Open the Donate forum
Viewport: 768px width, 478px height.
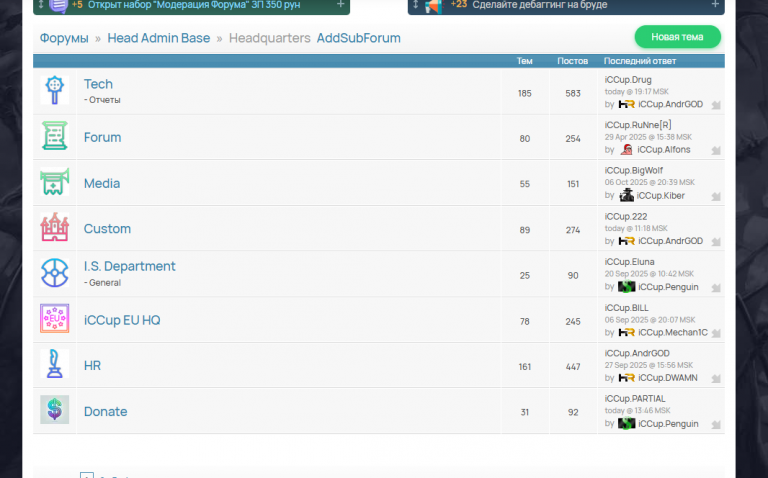pos(105,411)
